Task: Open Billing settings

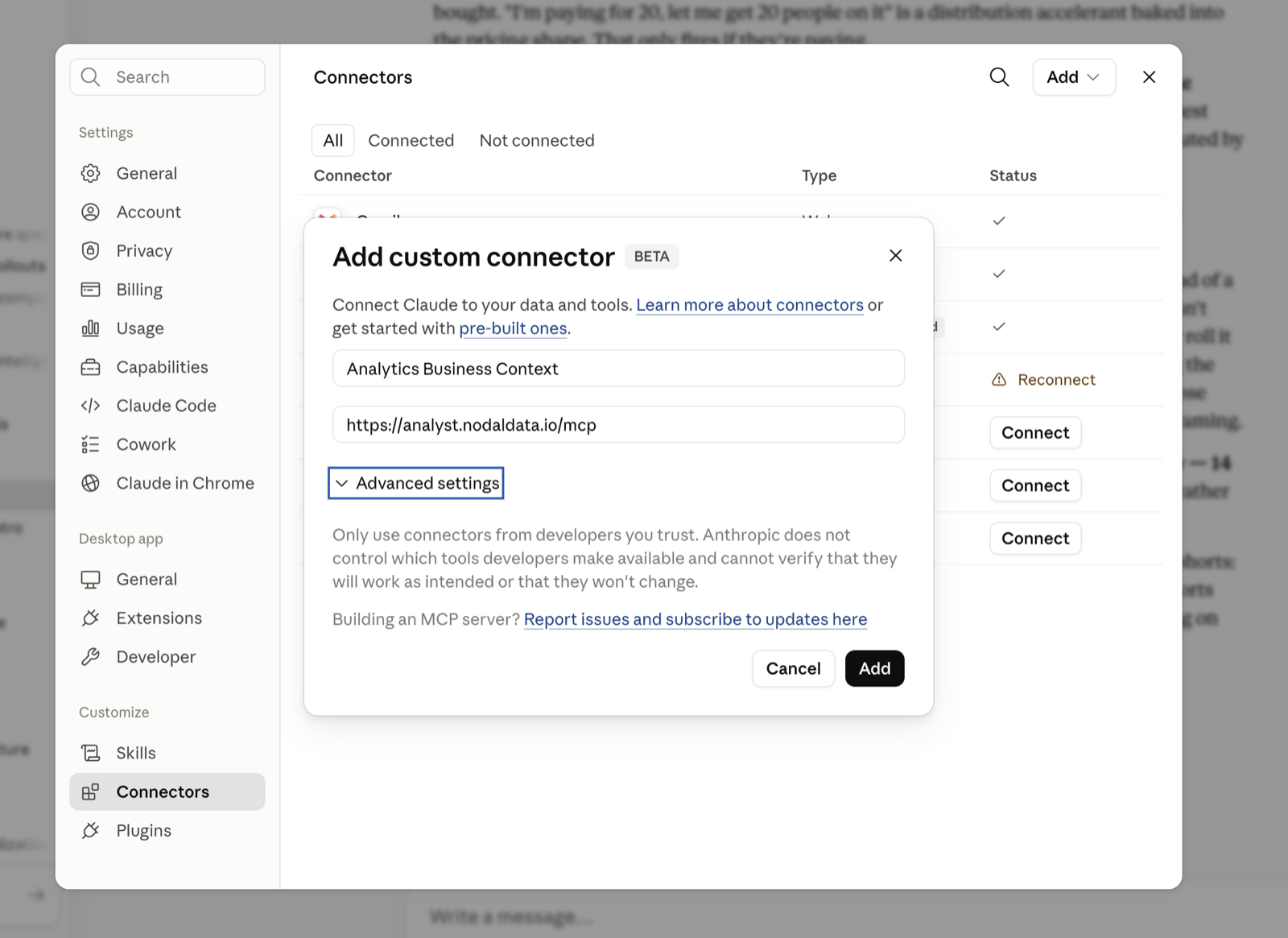Action: click(167, 289)
